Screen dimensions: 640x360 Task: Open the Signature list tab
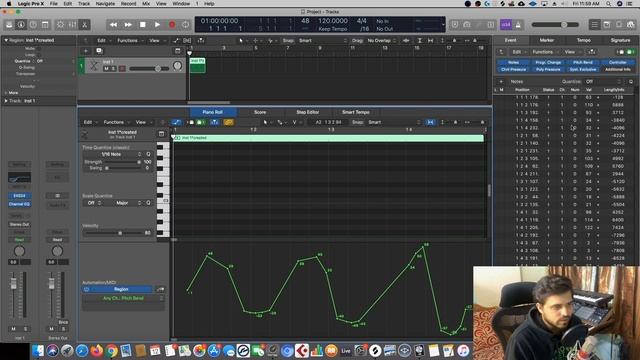[x=620, y=40]
